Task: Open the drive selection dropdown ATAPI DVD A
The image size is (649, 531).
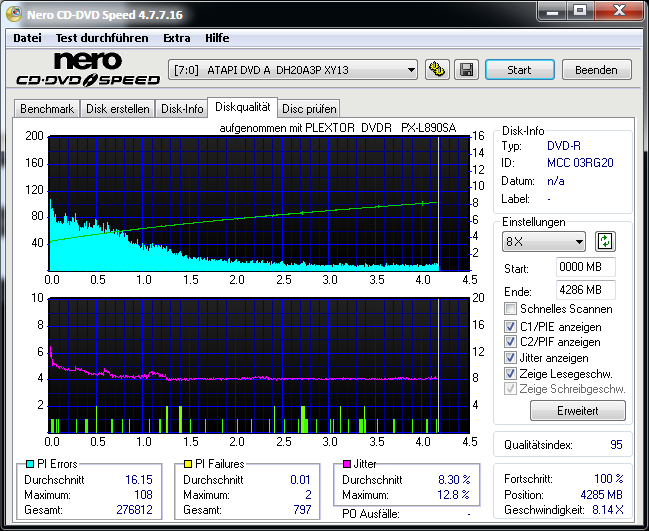Action: pyautogui.click(x=293, y=70)
